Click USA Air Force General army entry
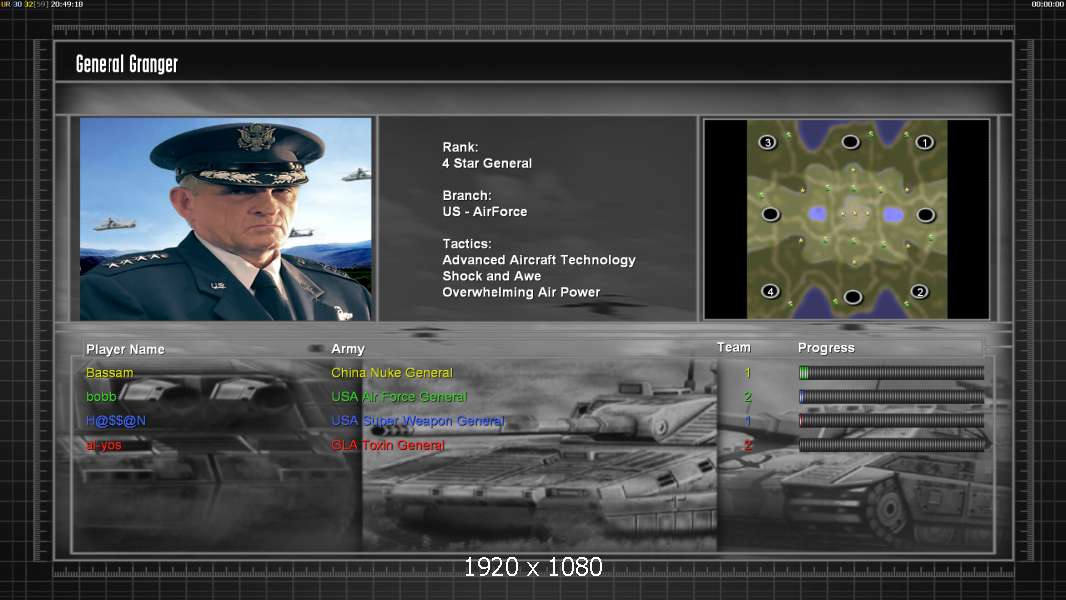Image resolution: width=1066 pixels, height=600 pixels. (x=399, y=396)
